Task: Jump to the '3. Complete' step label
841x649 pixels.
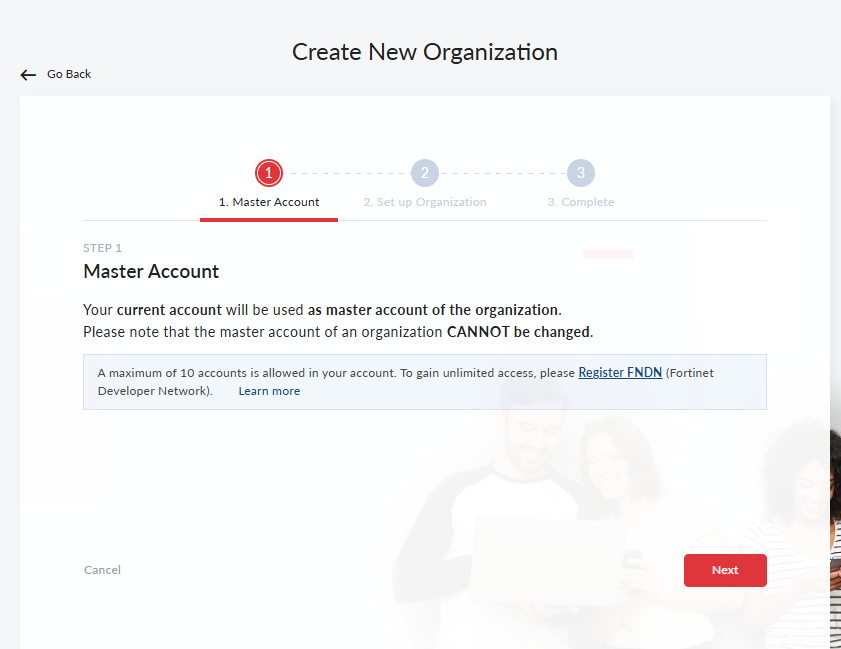Action: 581,202
